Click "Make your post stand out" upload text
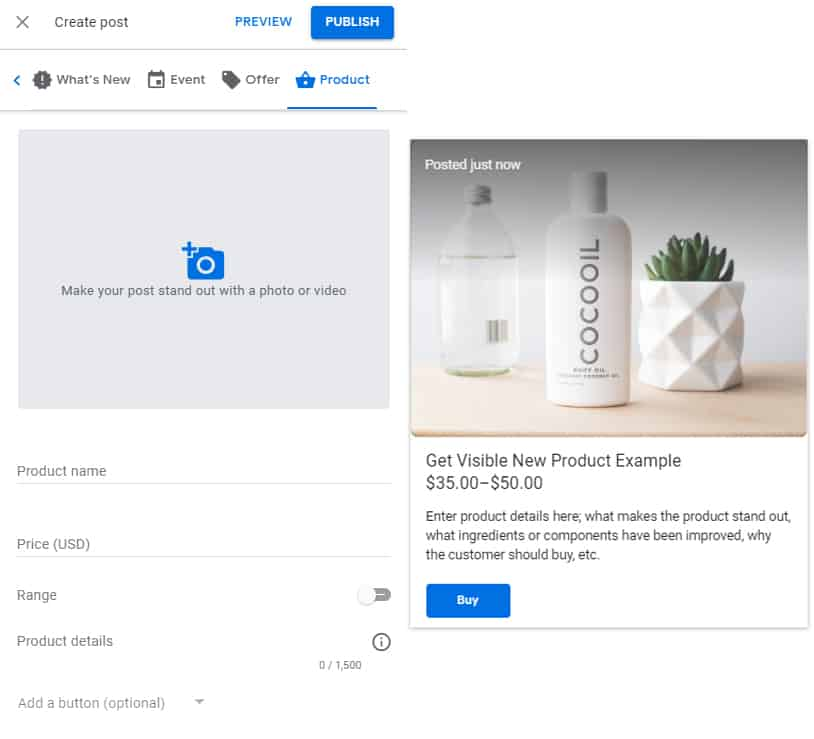This screenshot has height=739, width=814. pyautogui.click(x=204, y=291)
